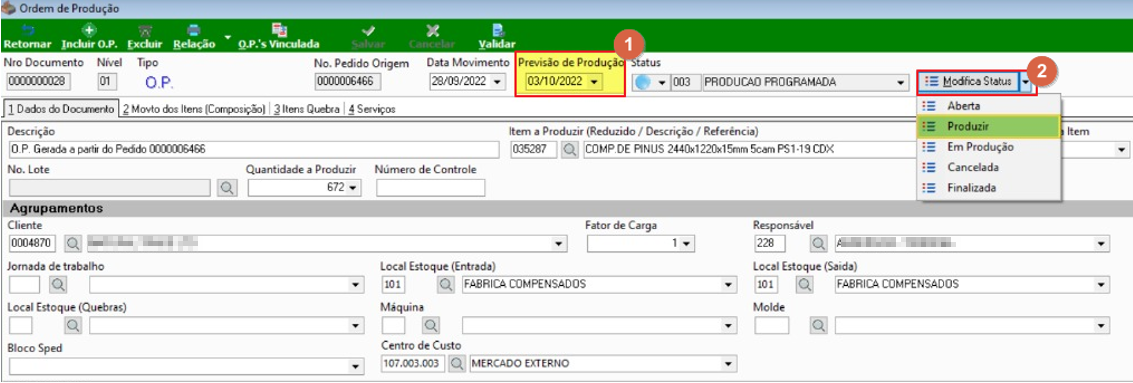Select Aberta in status menu
The height and width of the screenshot is (383, 1133).
click(x=988, y=106)
